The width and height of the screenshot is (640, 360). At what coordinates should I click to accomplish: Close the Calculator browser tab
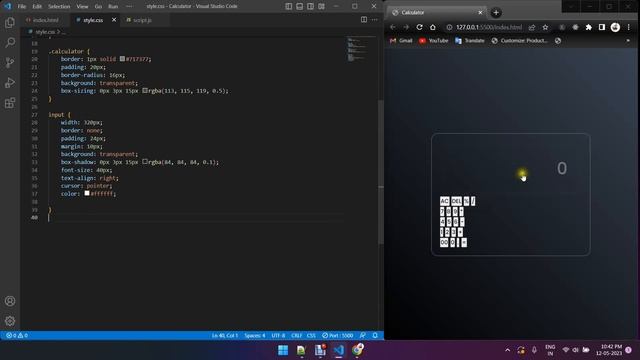coord(480,13)
